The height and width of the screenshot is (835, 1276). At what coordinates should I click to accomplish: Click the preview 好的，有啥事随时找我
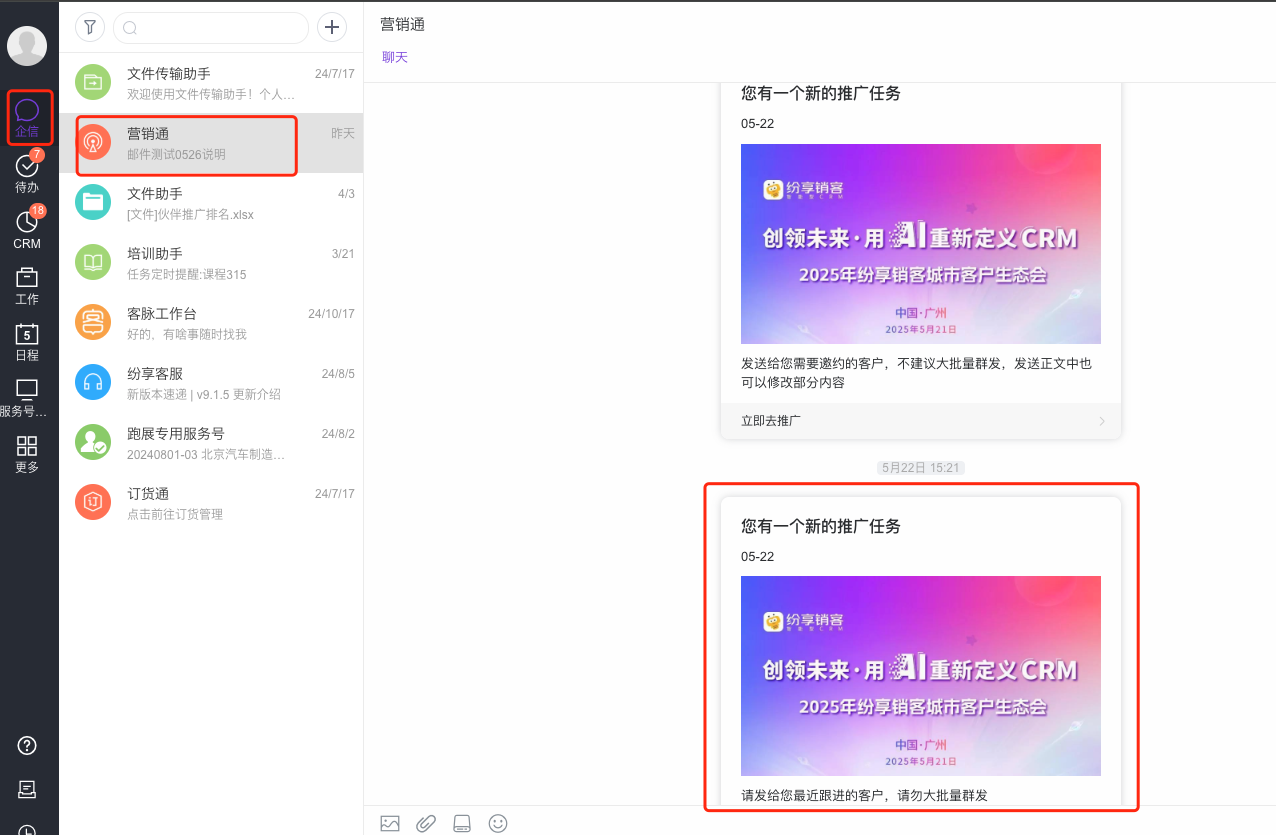pyautogui.click(x=186, y=334)
